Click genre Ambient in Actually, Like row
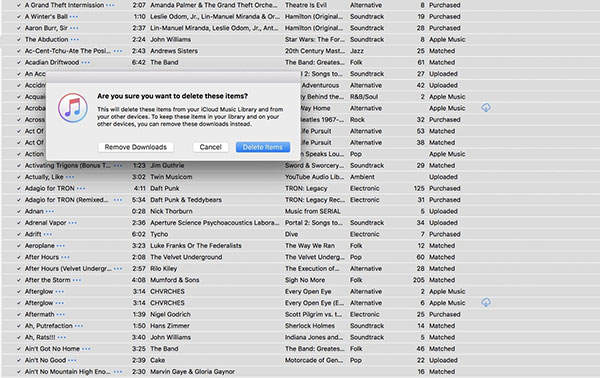The image size is (600, 378). [362, 177]
